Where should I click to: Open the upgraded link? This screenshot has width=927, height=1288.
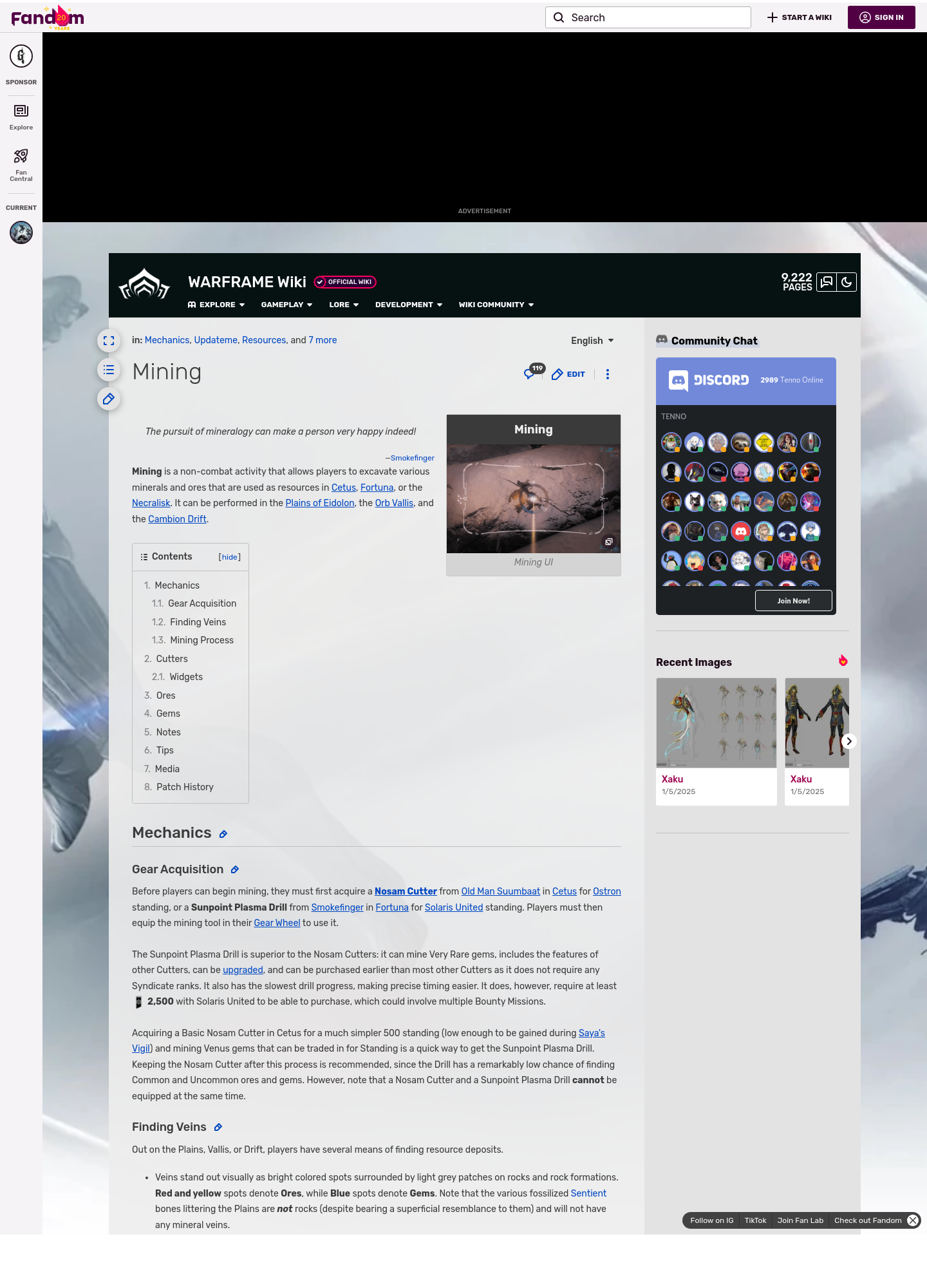[x=243, y=970]
